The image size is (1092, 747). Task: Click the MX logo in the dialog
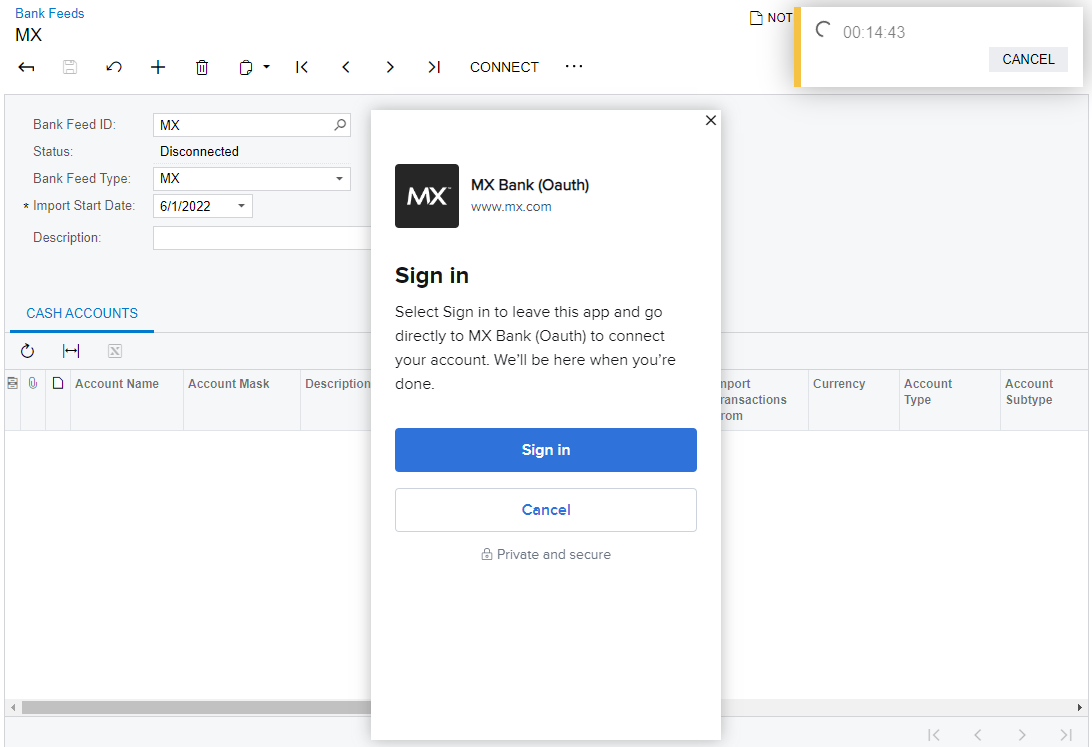click(x=427, y=196)
